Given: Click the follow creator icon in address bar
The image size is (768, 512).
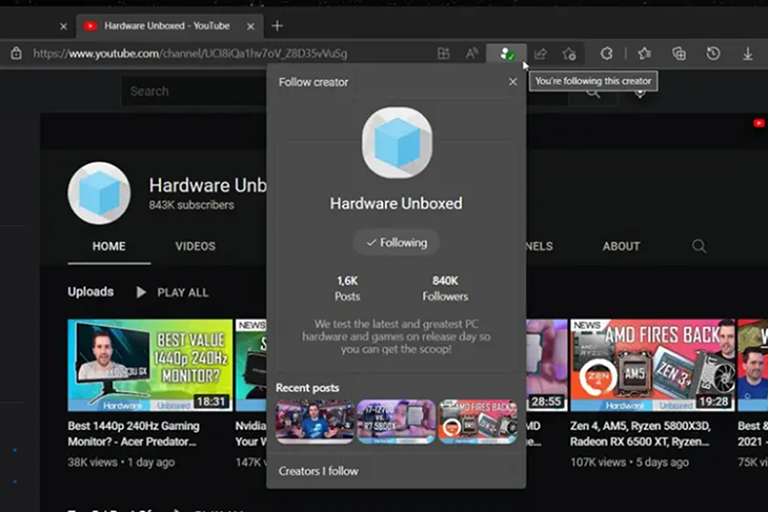Looking at the screenshot, I should click(507, 54).
